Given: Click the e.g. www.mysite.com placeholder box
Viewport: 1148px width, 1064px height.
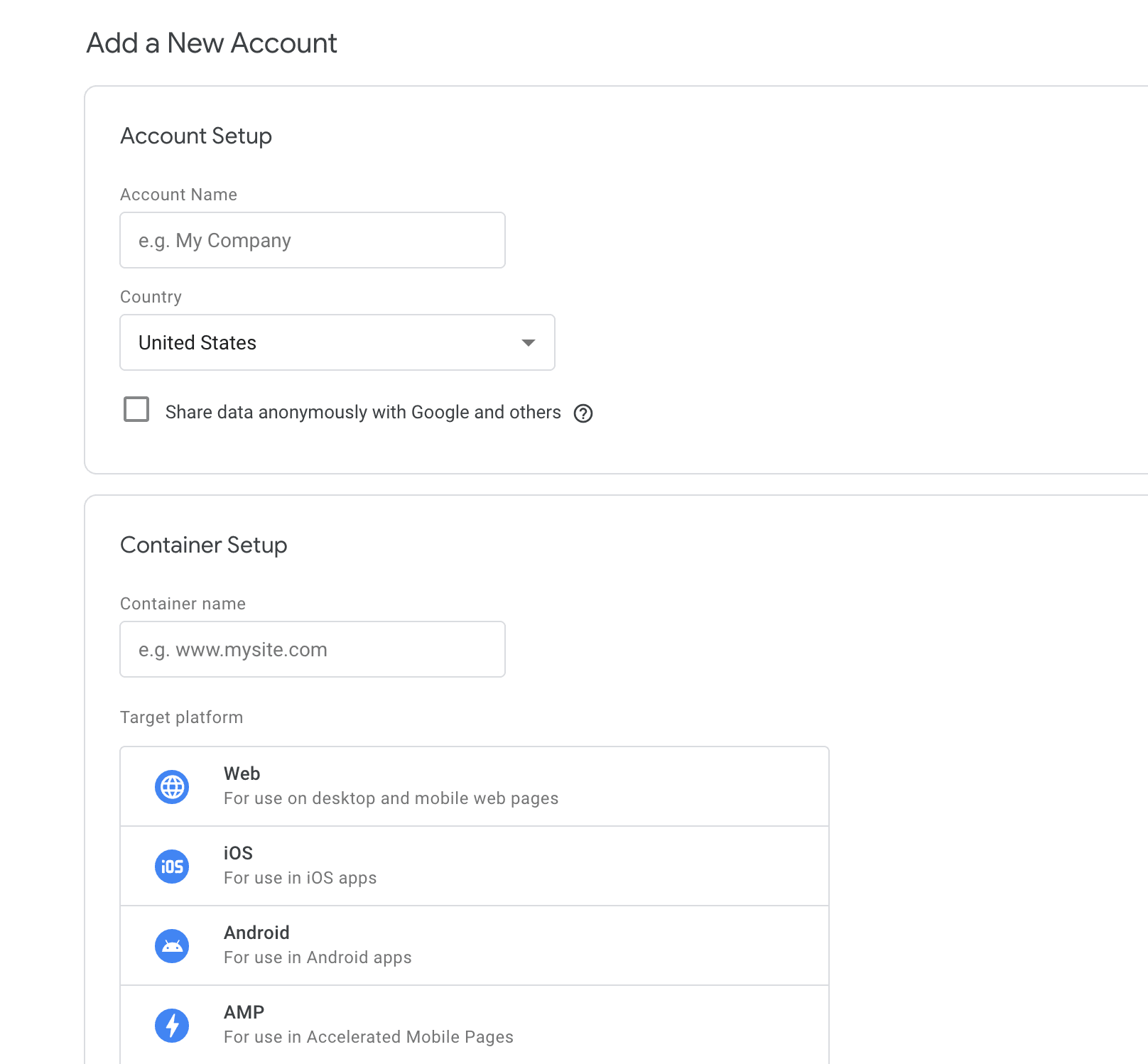Looking at the screenshot, I should coord(312,648).
